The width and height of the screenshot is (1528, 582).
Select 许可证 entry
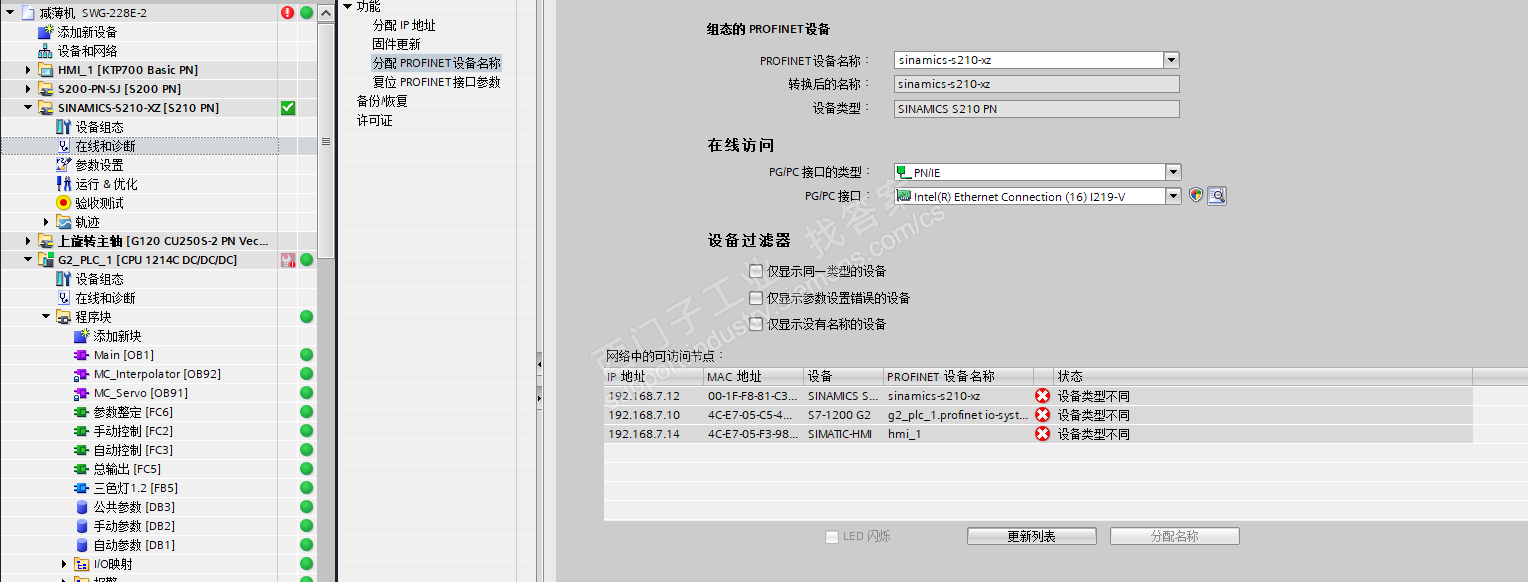375,120
